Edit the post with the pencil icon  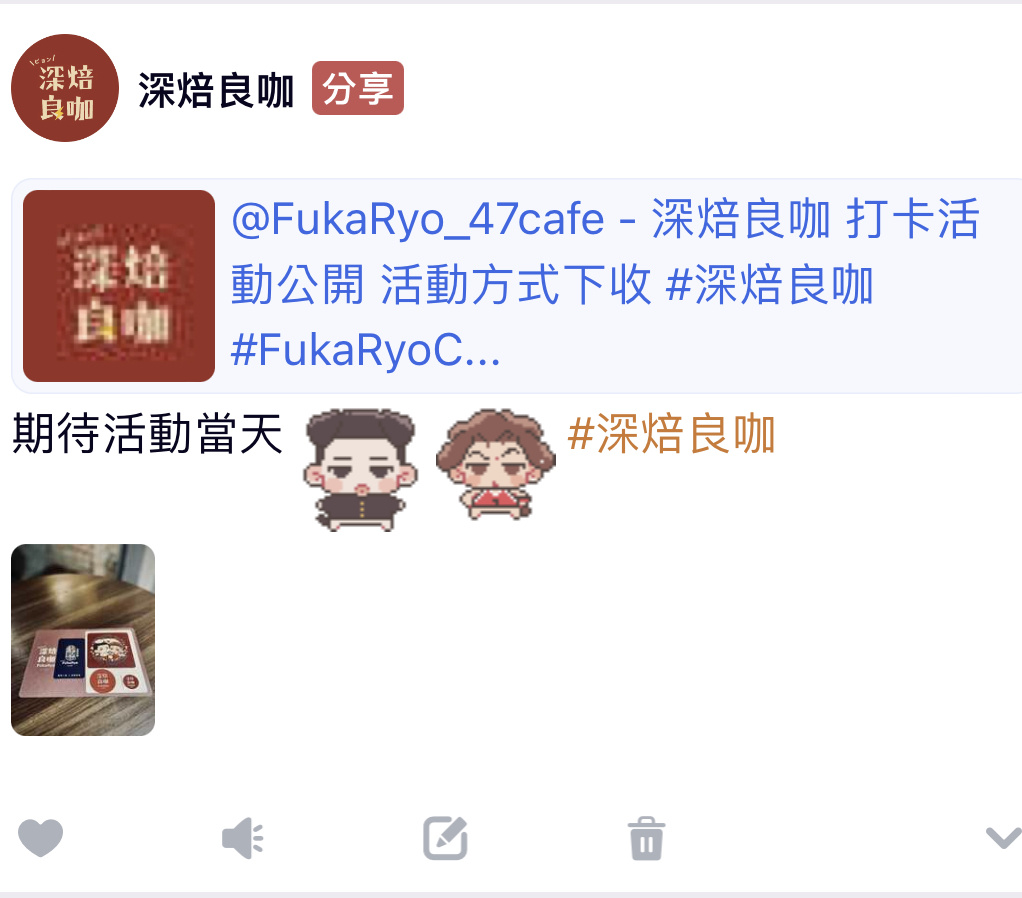pos(445,837)
